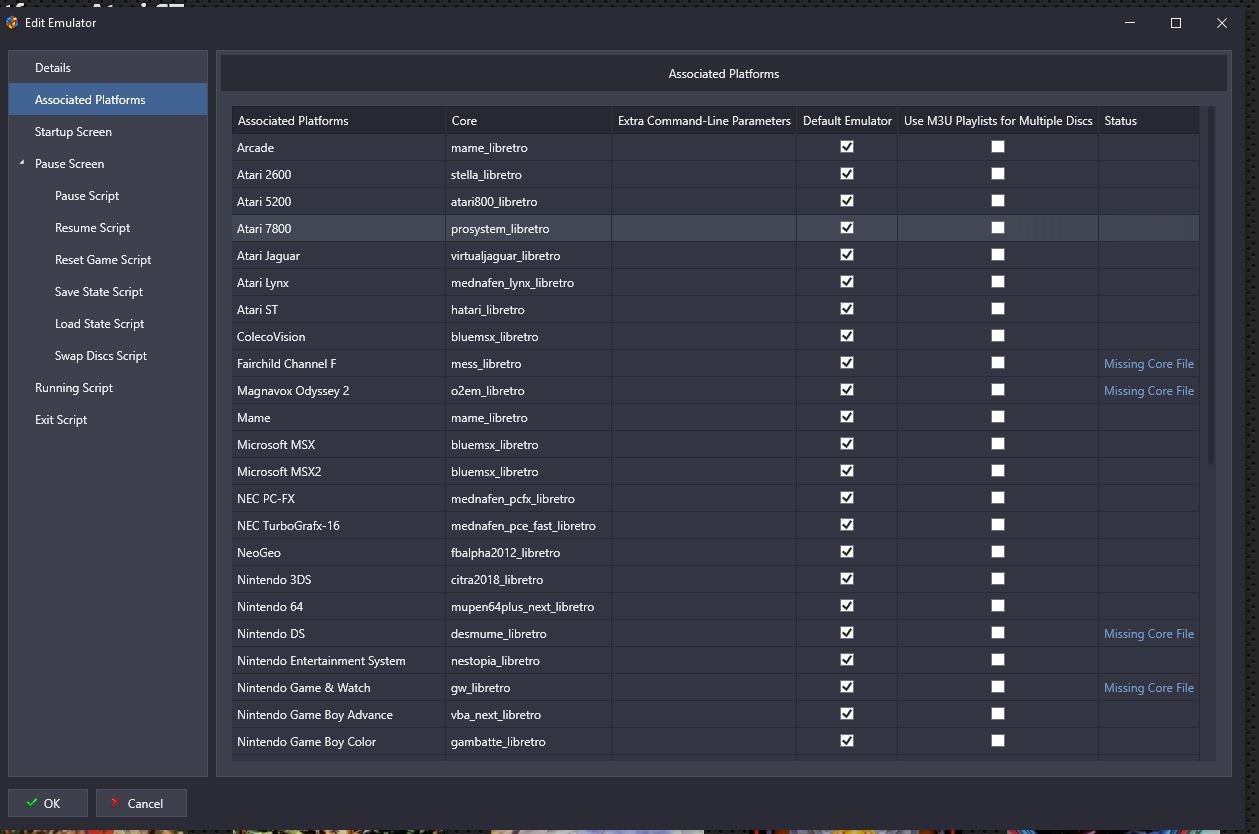This screenshot has width=1259, height=834.
Task: Uncheck Default Emulator for Arcade
Action: point(847,147)
